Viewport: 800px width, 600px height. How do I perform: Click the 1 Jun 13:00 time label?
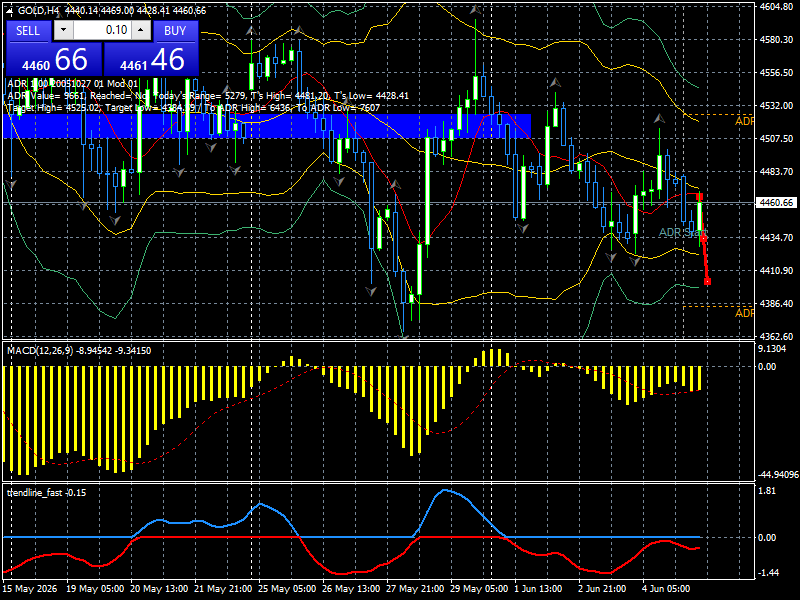(x=538, y=589)
